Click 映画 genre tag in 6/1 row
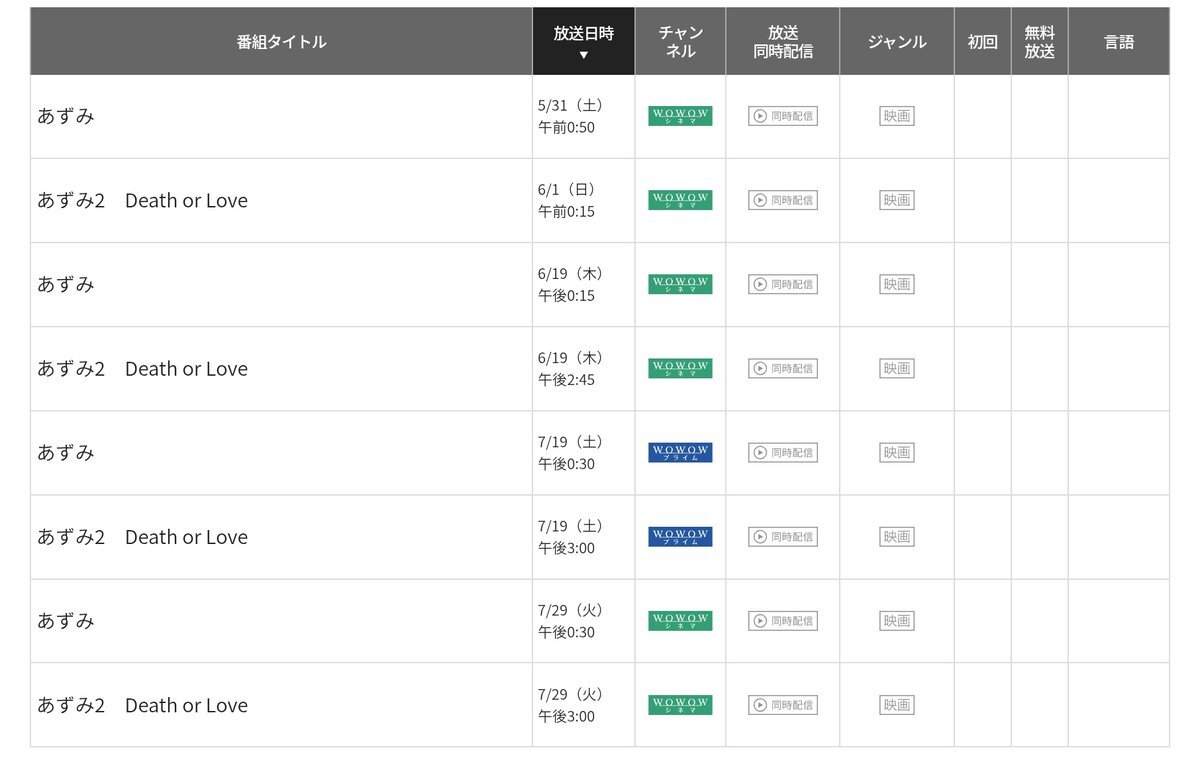1200x762 pixels. (x=897, y=200)
